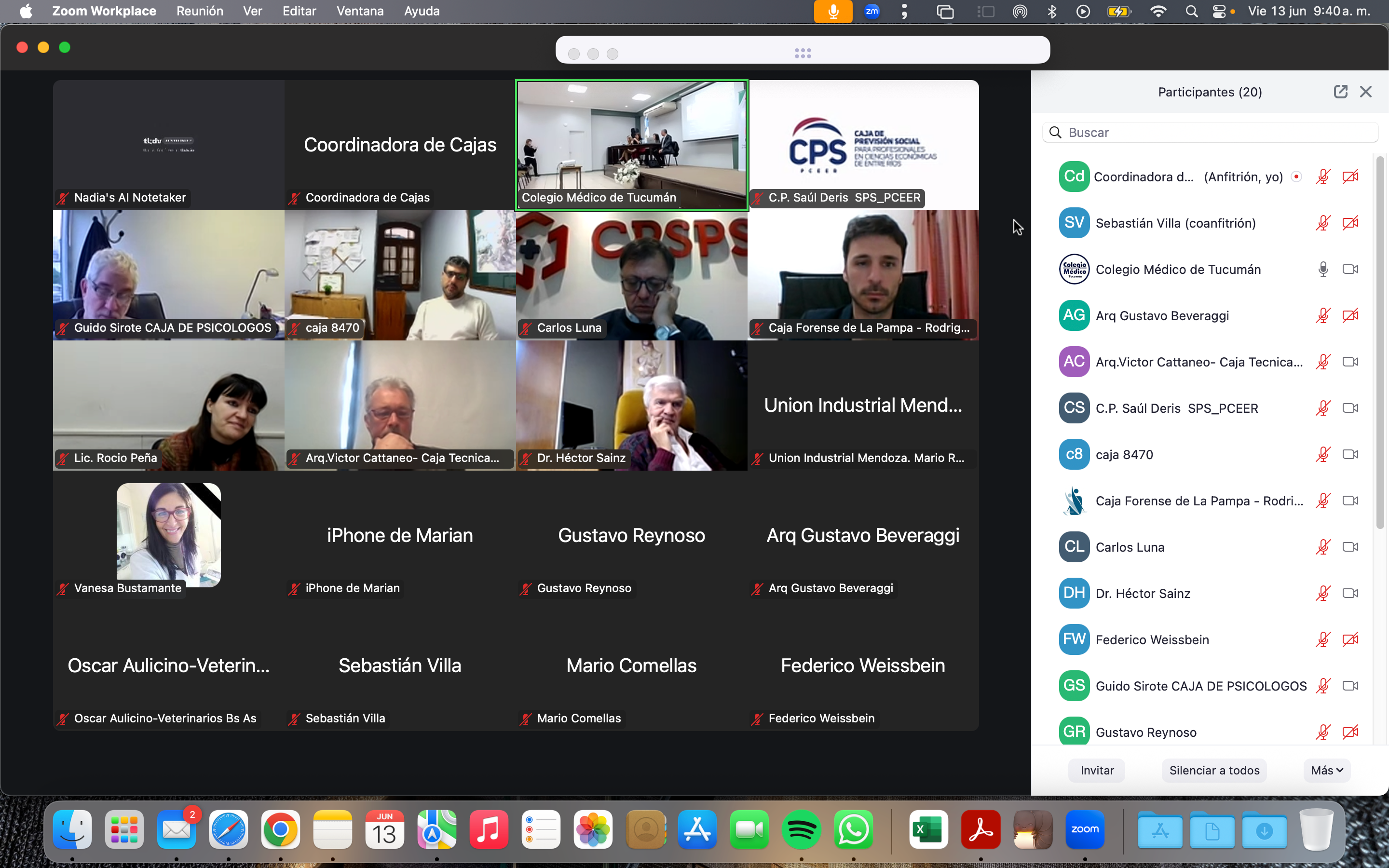Image resolution: width=1389 pixels, height=868 pixels.
Task: Click camera-off icon for Gustavo Reynoso row
Action: [1350, 732]
